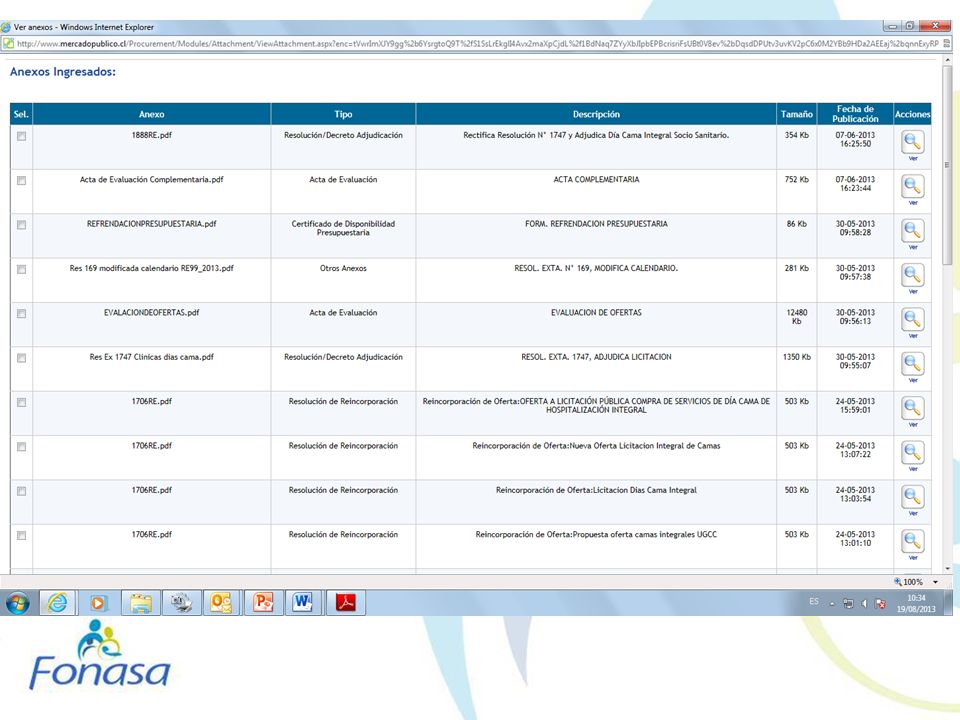Open Windows Explorer folder taskbar icon
This screenshot has width=960, height=720.
pos(141,603)
